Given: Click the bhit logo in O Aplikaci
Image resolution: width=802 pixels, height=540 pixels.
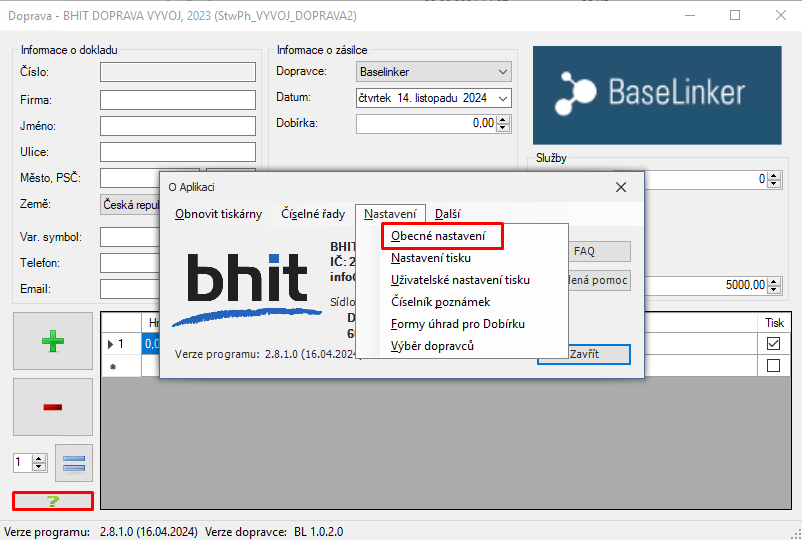Looking at the screenshot, I should pos(247,289).
